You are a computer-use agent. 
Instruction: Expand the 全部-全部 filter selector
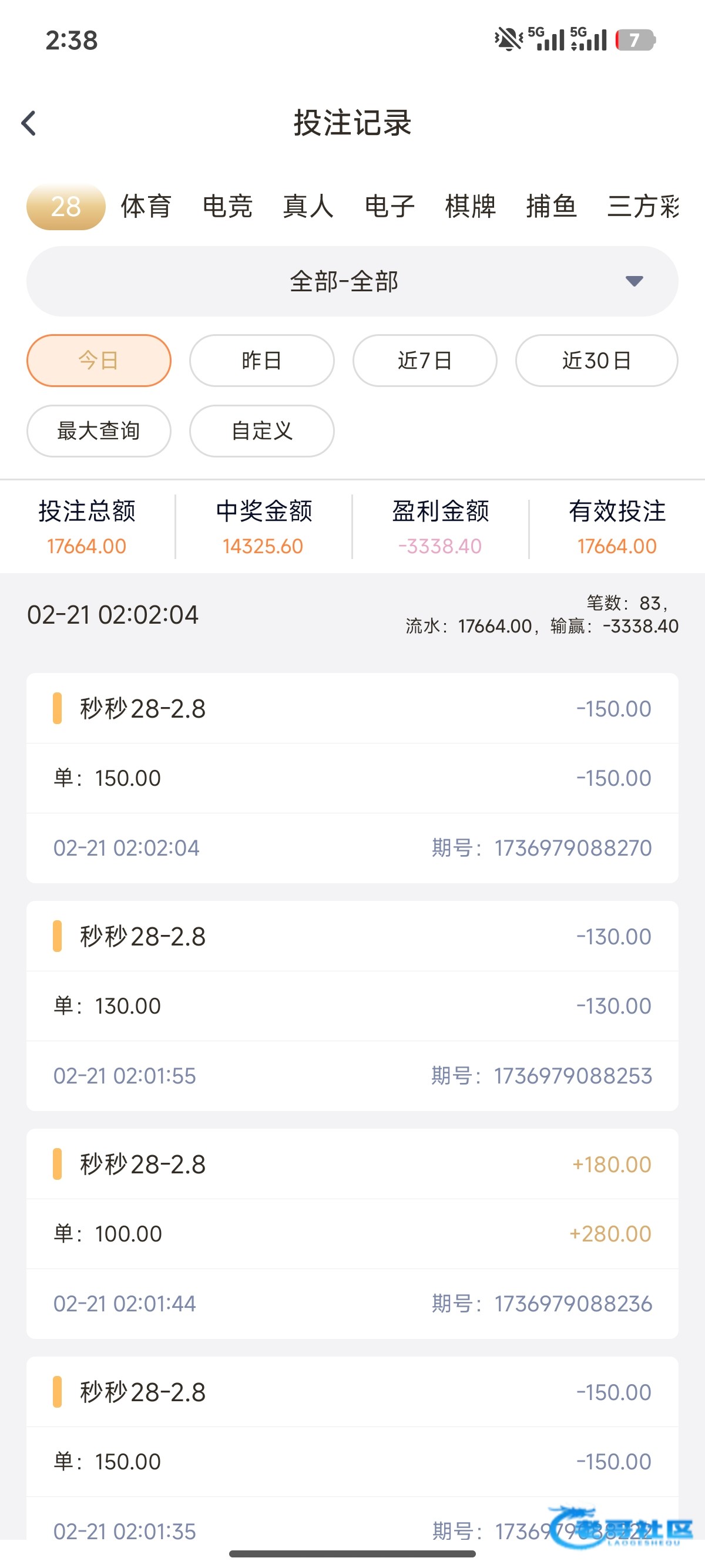[345, 281]
